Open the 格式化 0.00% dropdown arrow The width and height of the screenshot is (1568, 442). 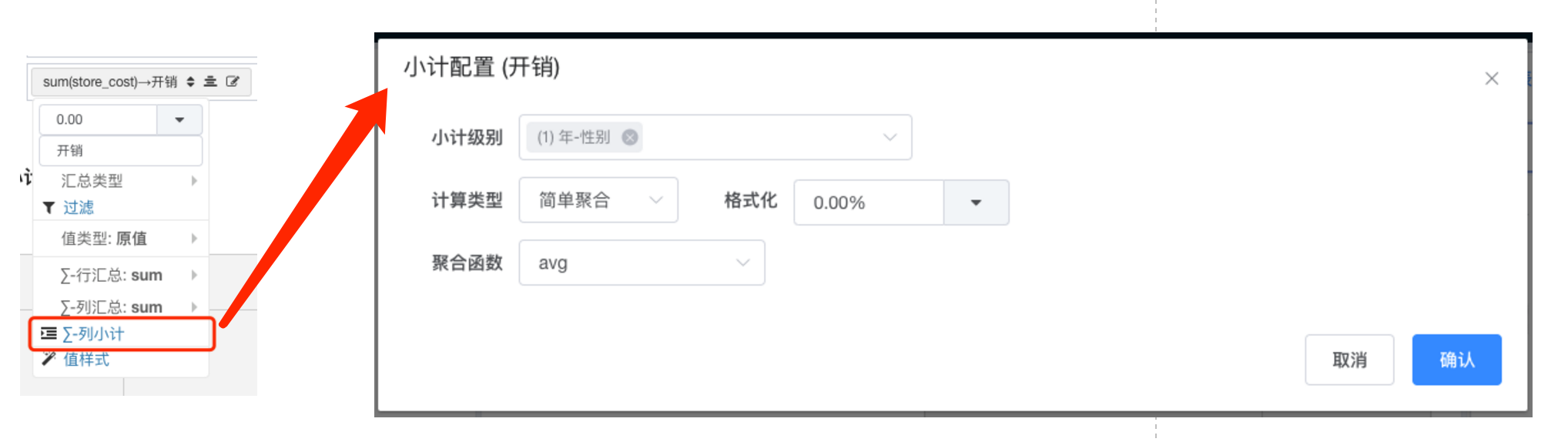pyautogui.click(x=976, y=203)
